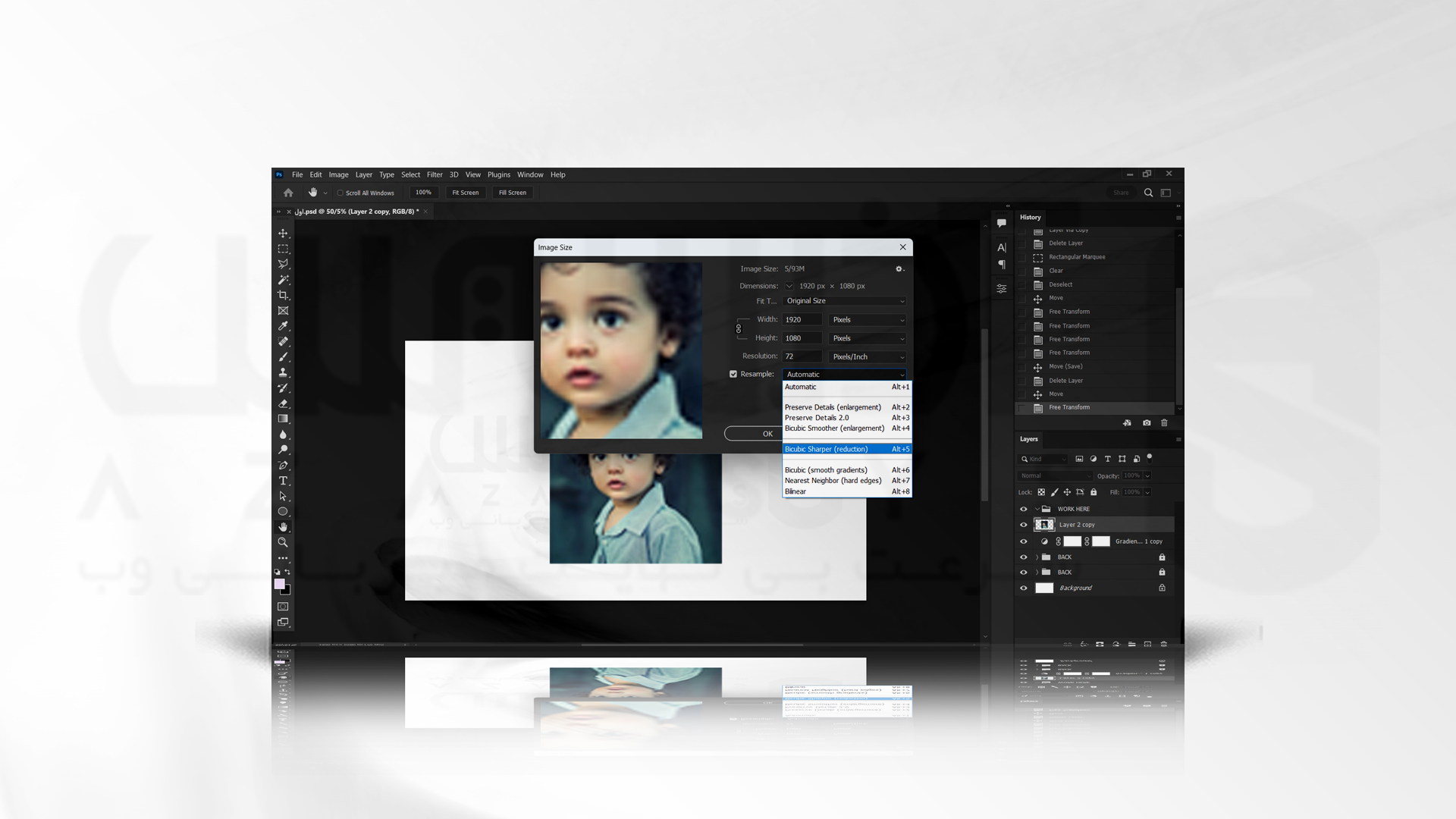The width and height of the screenshot is (1456, 819).
Task: Uncheck the Resample checkbox
Action: (733, 374)
